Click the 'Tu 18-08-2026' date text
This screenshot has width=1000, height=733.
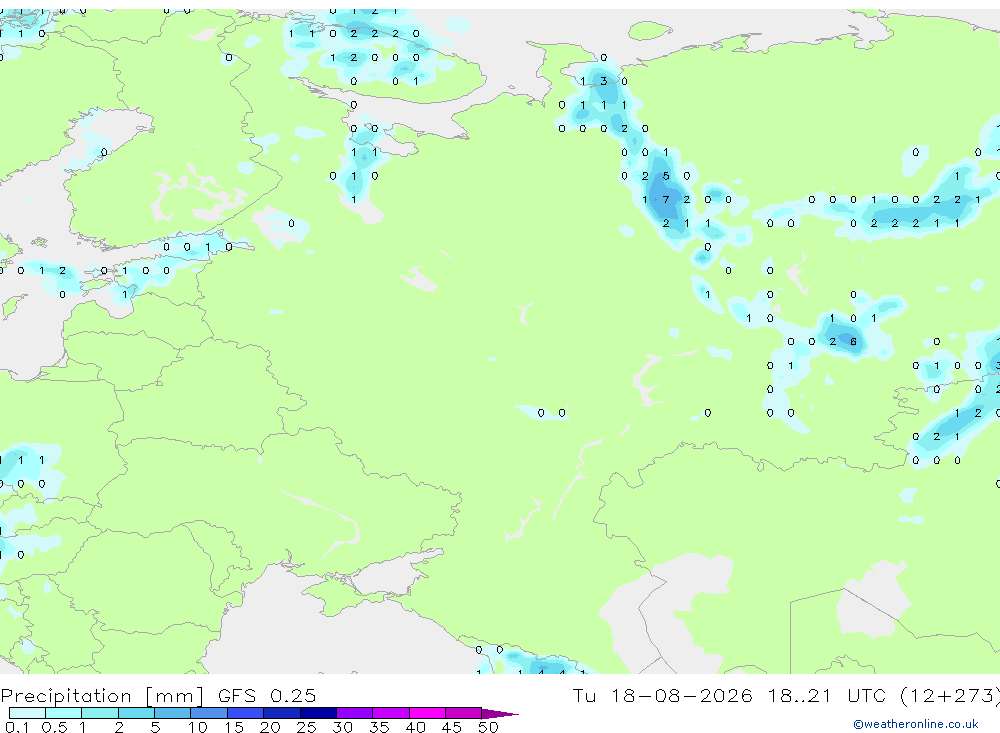pos(663,695)
